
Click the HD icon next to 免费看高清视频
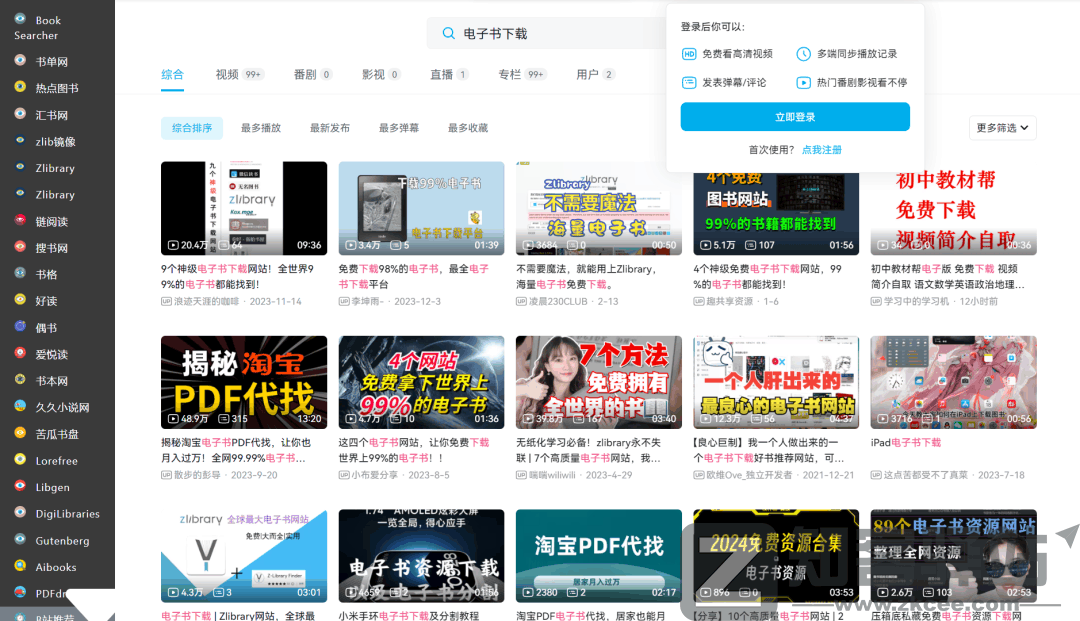click(688, 54)
